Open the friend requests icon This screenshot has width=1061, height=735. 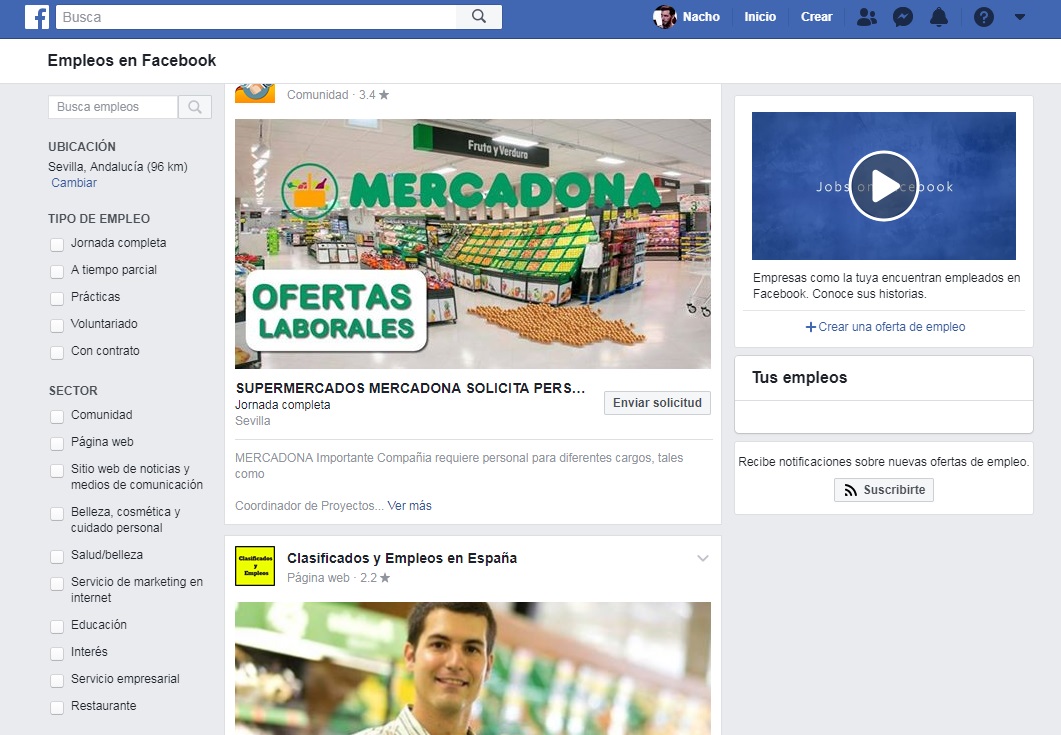pos(867,17)
